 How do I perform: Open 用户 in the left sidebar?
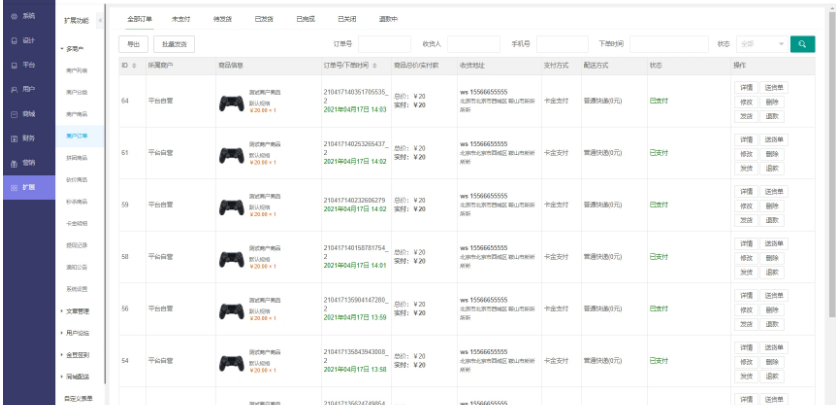pos(24,90)
